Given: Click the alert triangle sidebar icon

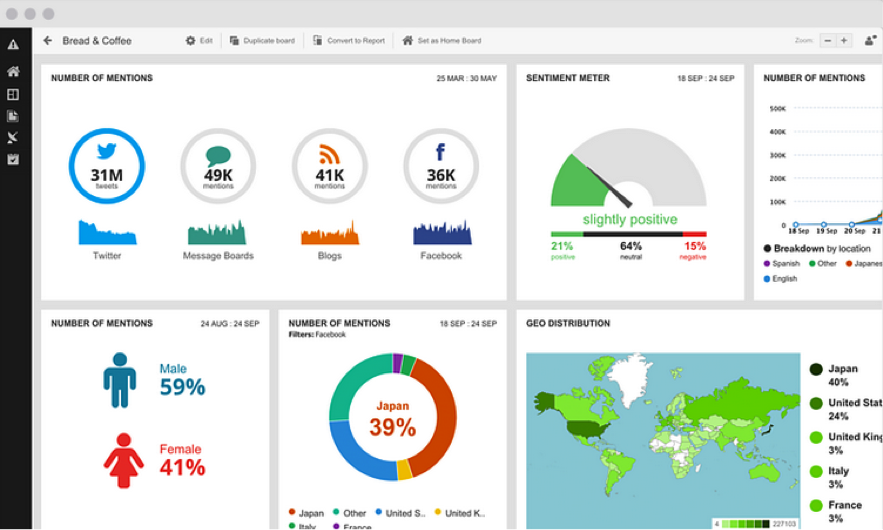Looking at the screenshot, I should click(x=13, y=44).
